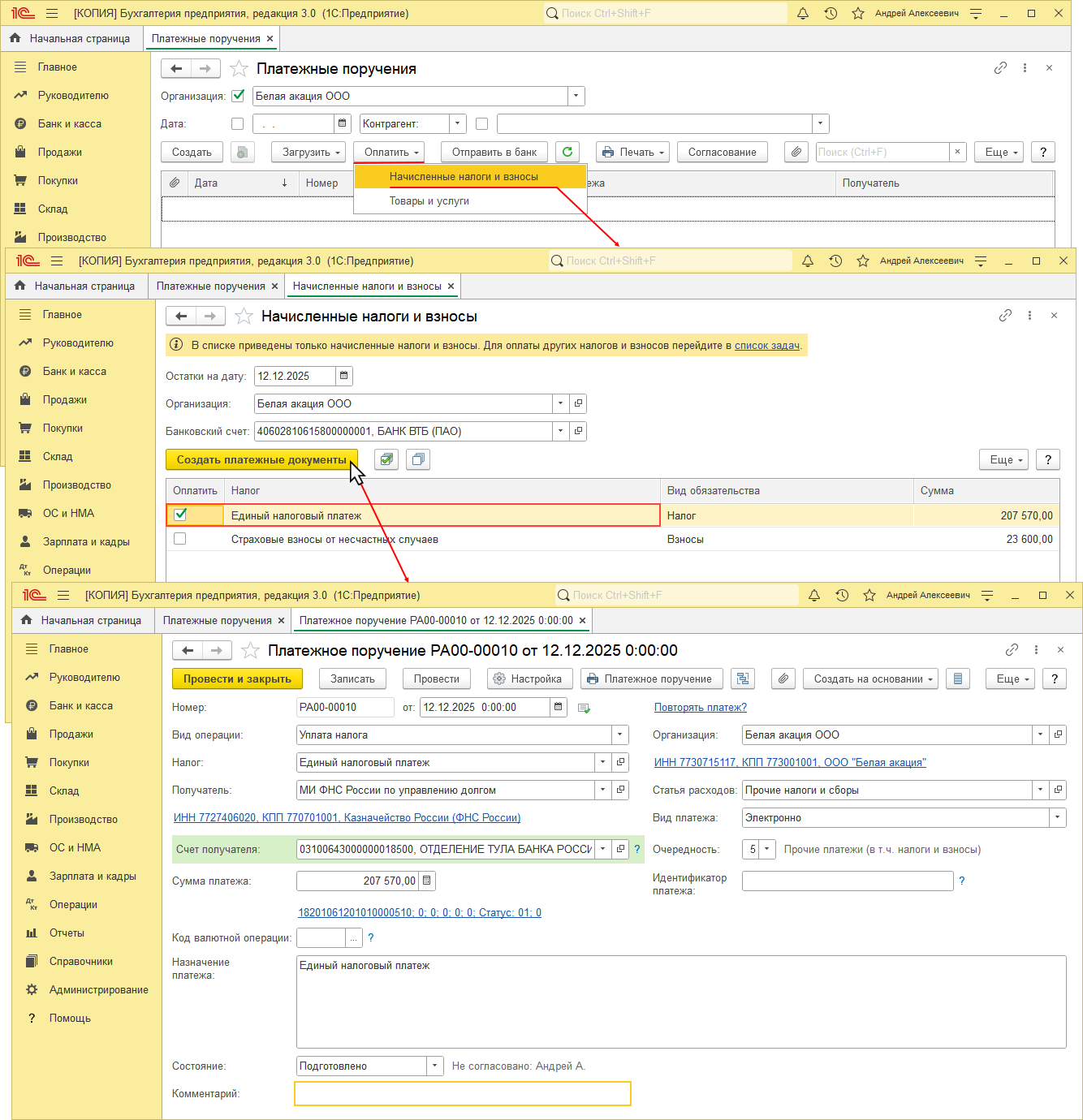The height and width of the screenshot is (1120, 1083).
Task: Open history in the Платежные поручения list window title bar
Action: 831,13
